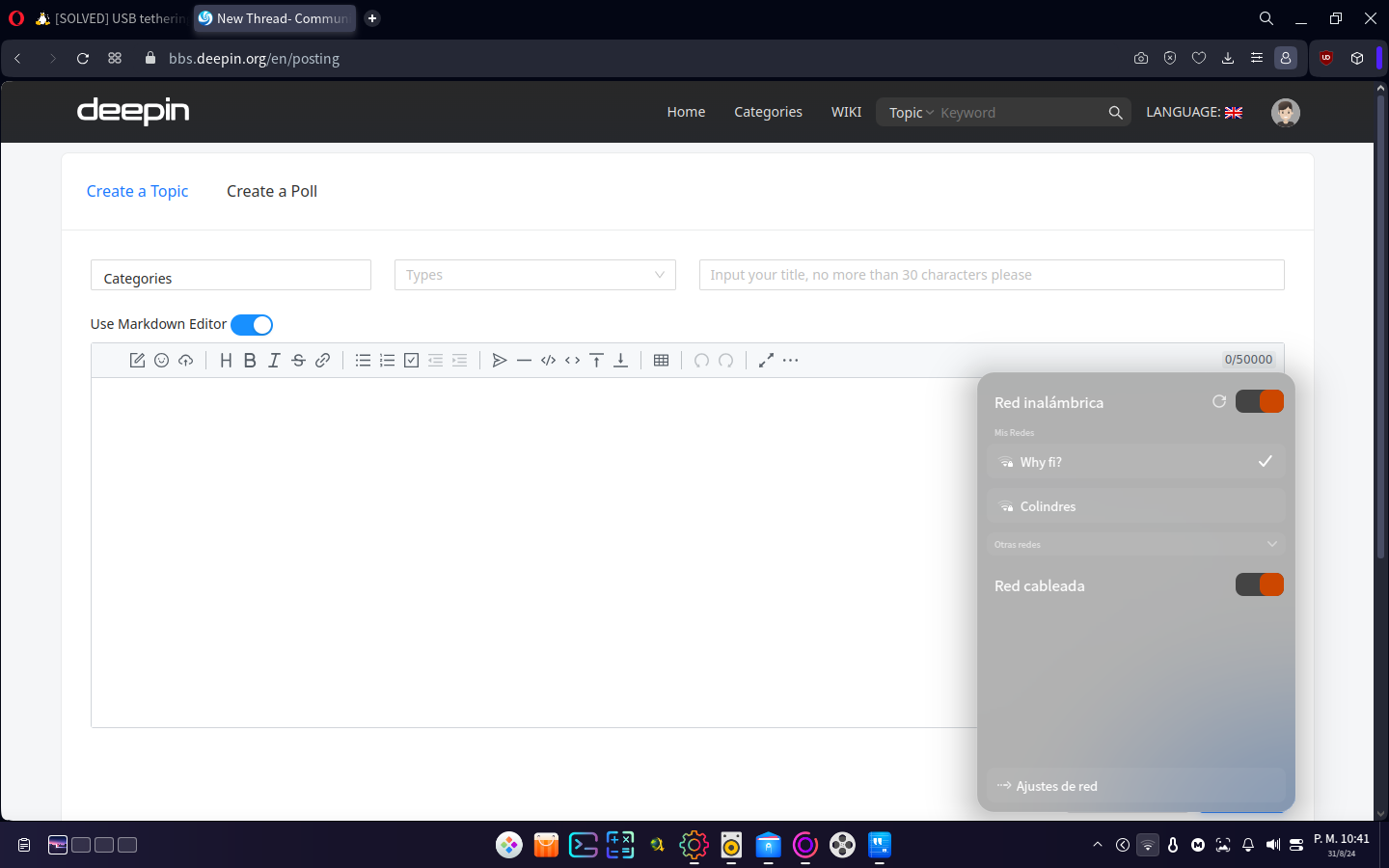Screen dimensions: 1389x868
Task: Show hidden system tray icons
Action: click(1098, 845)
